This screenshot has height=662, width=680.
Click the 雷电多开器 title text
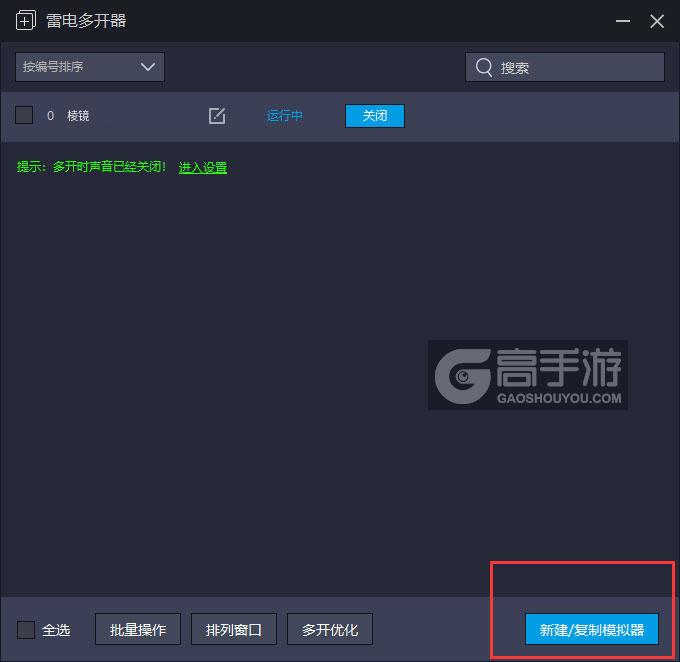point(86,20)
